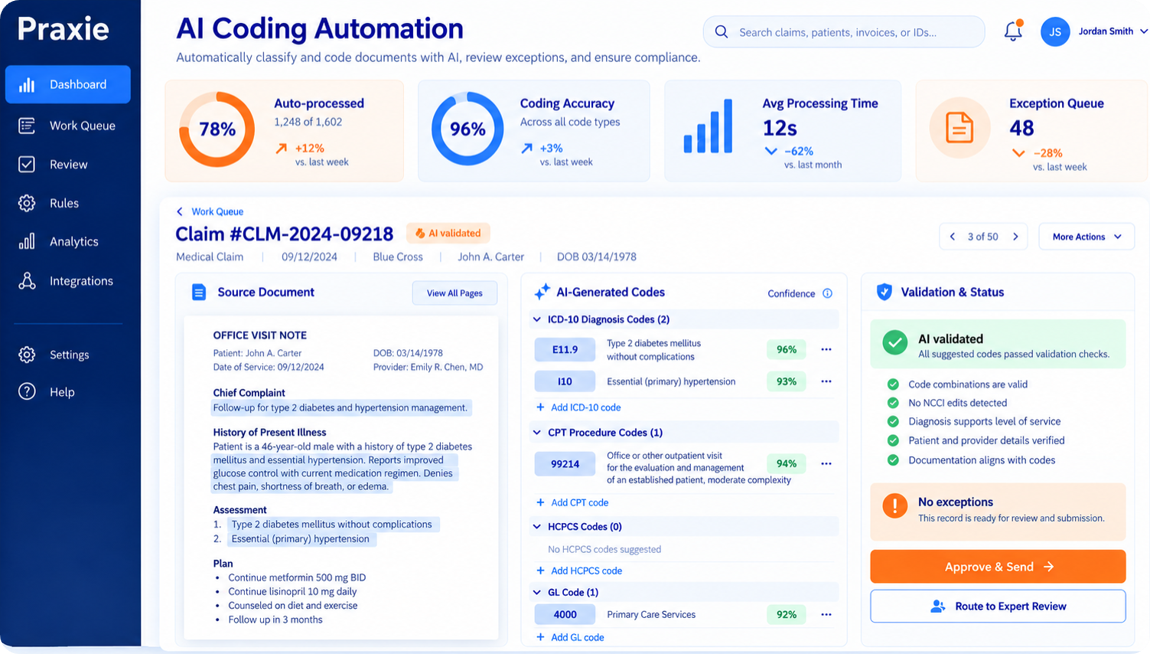Screen dimensions: 1150x654
Task: Collapse the CPT Procedure Codes section
Action: click(x=537, y=433)
